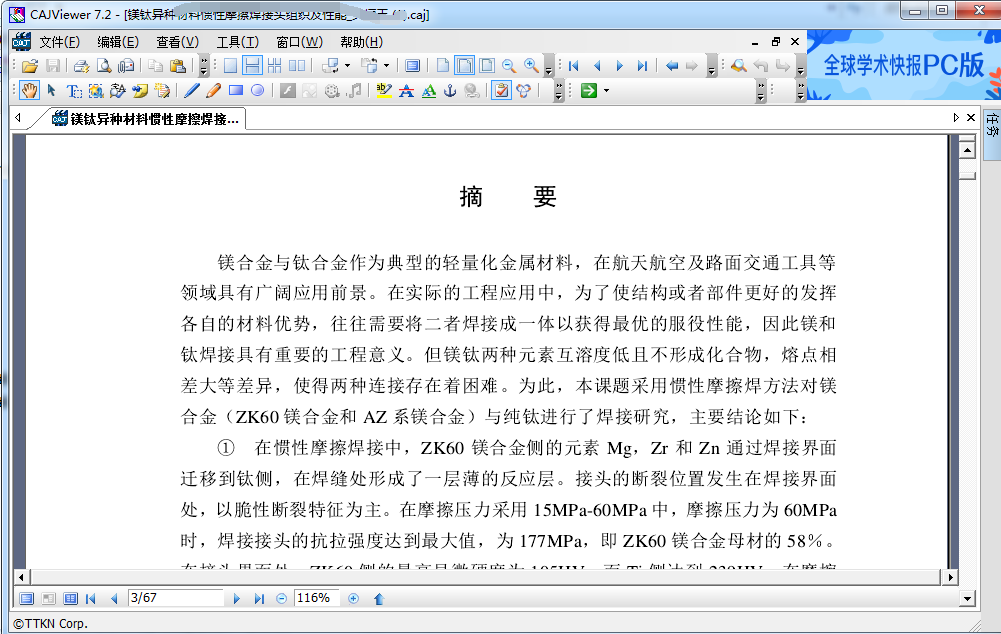Click the zoom out minus in bottom bar

point(282,599)
